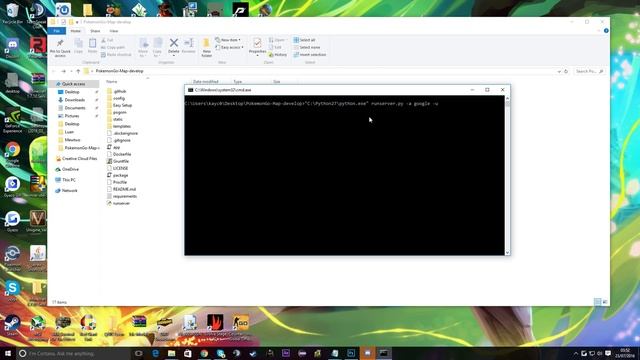This screenshot has height=360, width=640.
Task: Open the Recycle Bin desktop icon
Action: coord(12,12)
